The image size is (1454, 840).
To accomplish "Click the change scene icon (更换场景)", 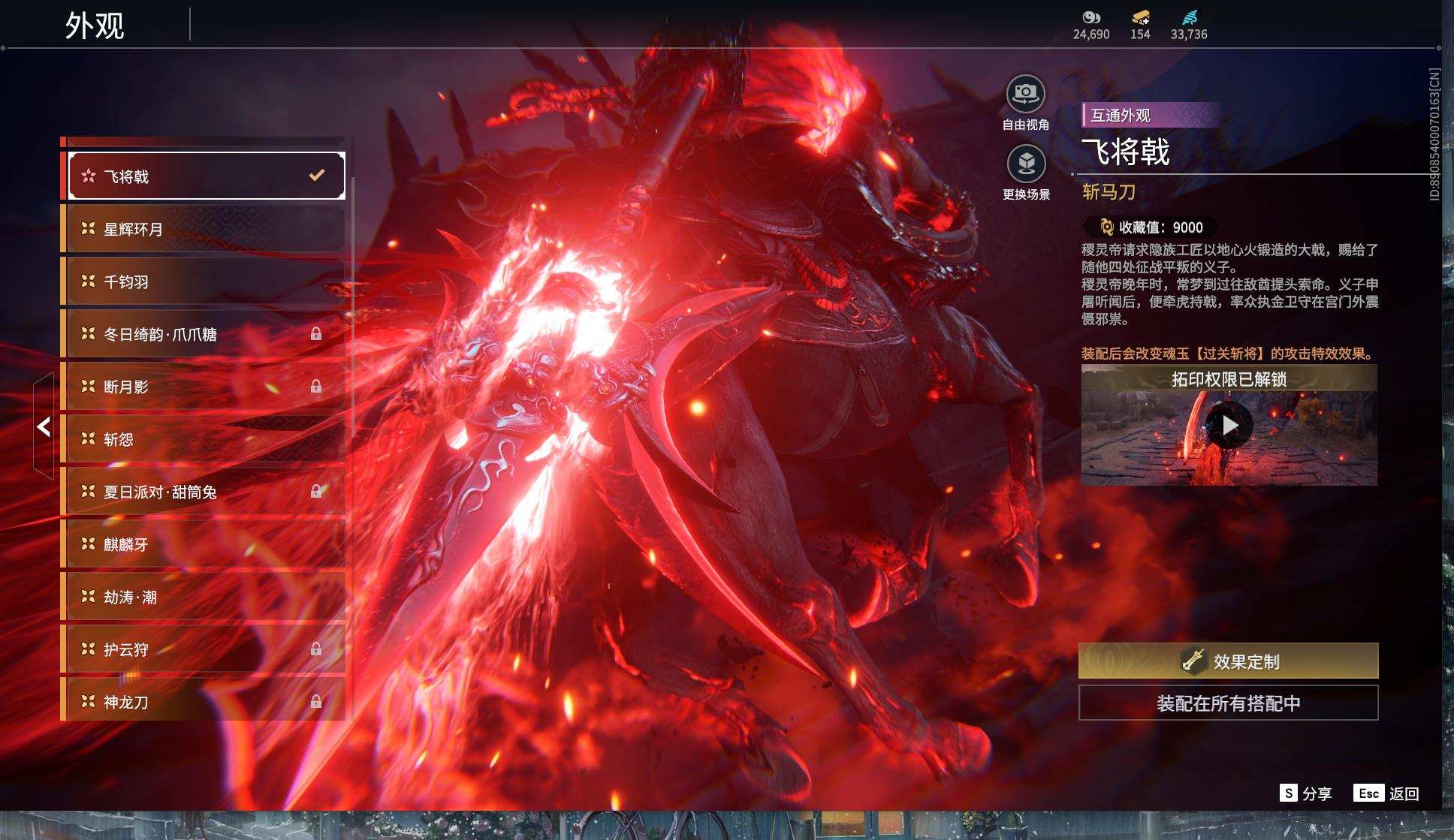I will (1025, 163).
